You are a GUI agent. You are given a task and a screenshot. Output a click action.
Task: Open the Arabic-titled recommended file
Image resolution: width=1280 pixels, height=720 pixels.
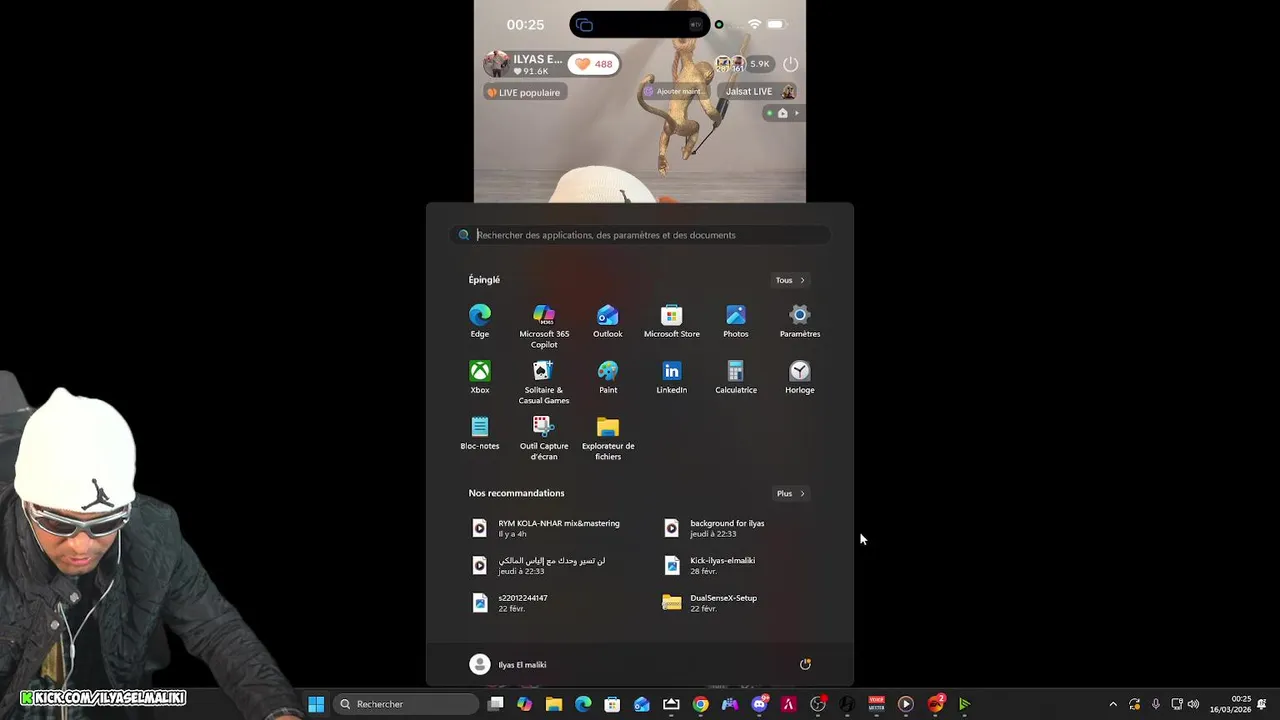click(x=540, y=565)
